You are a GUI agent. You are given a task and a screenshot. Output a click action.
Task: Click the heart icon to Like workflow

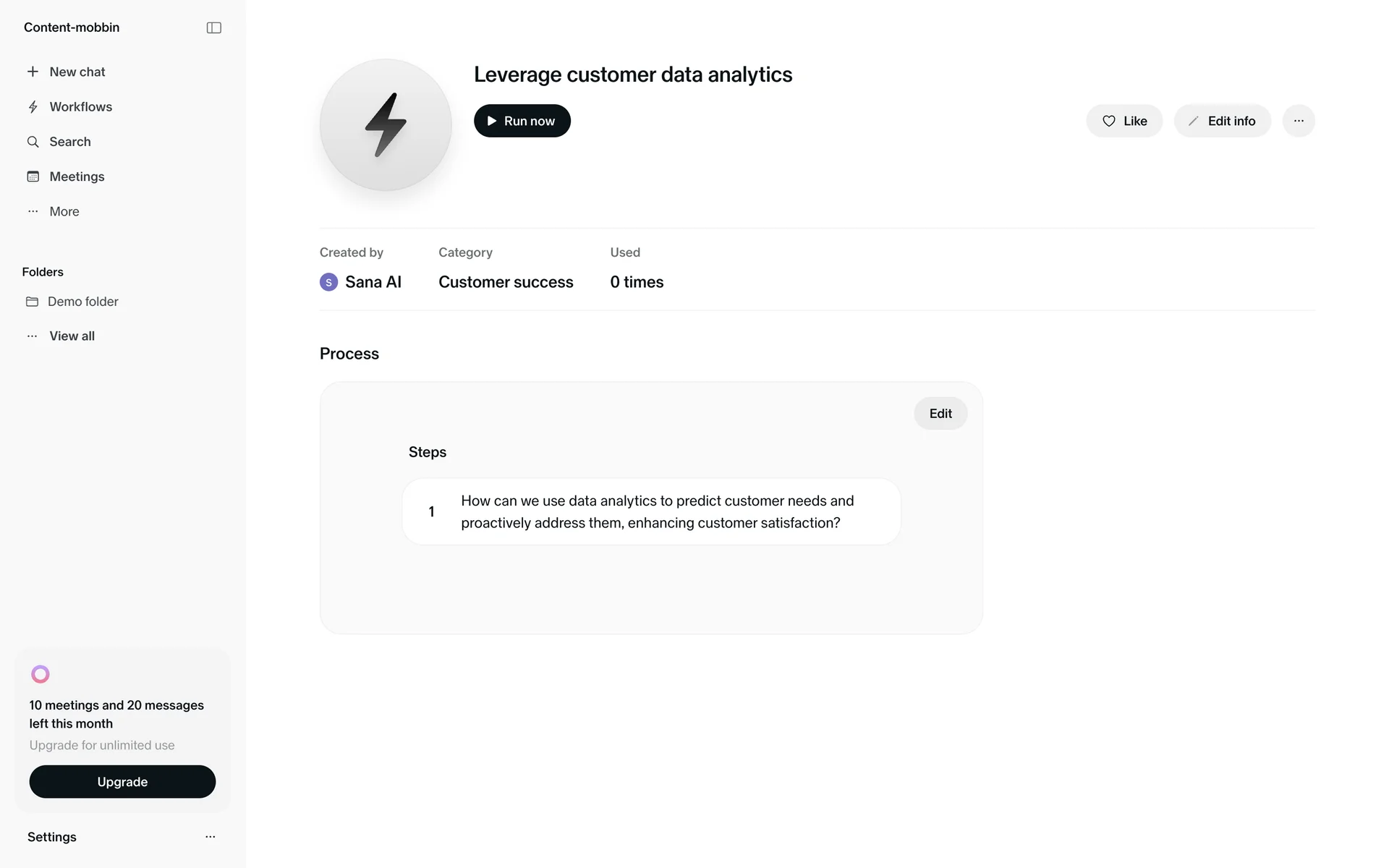[x=1108, y=121]
